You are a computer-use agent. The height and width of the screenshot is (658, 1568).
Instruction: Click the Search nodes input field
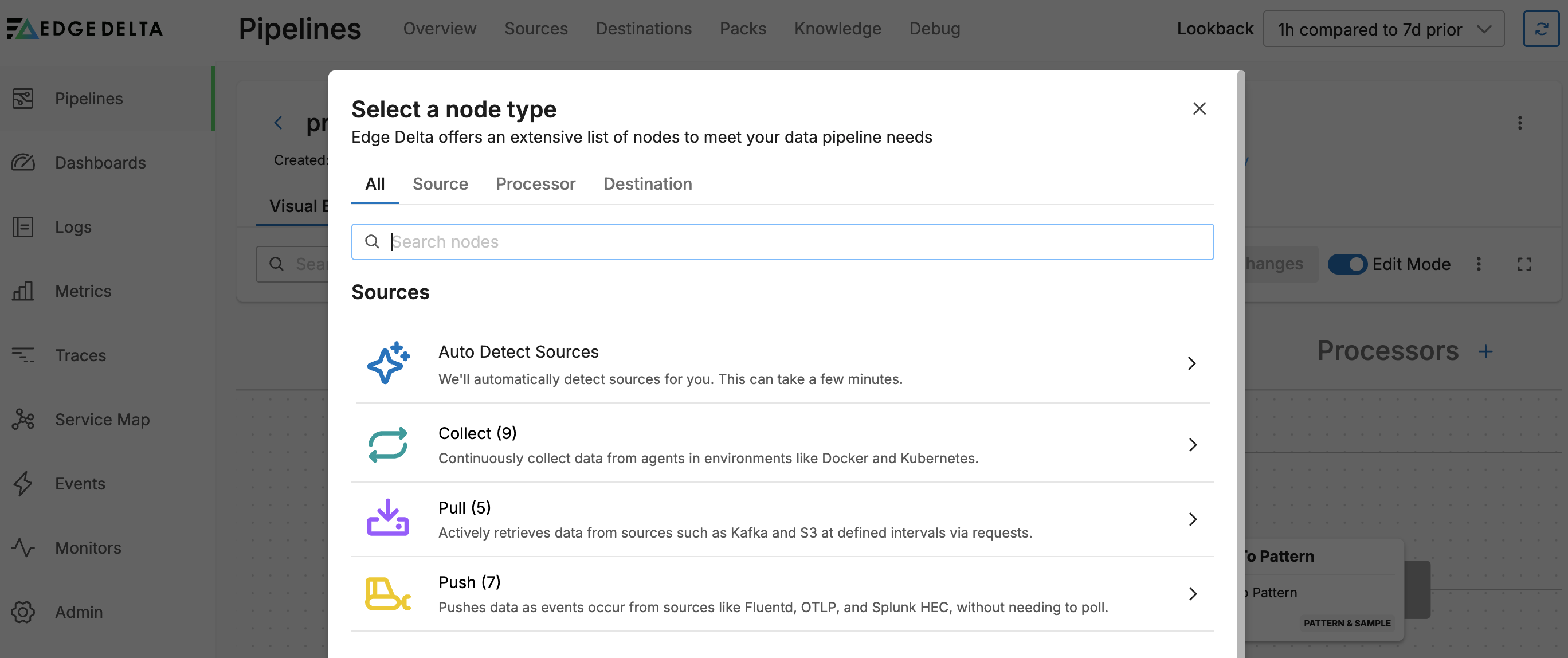(x=782, y=242)
